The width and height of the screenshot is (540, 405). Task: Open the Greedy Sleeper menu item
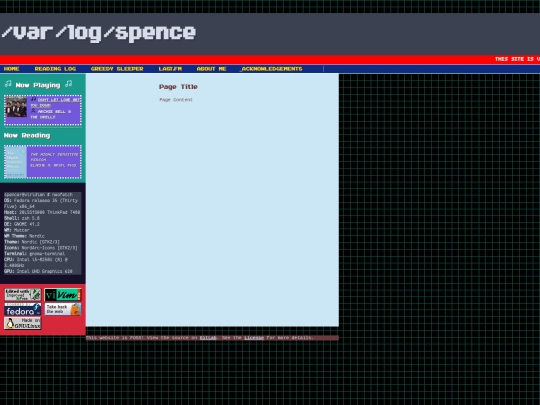pos(117,69)
